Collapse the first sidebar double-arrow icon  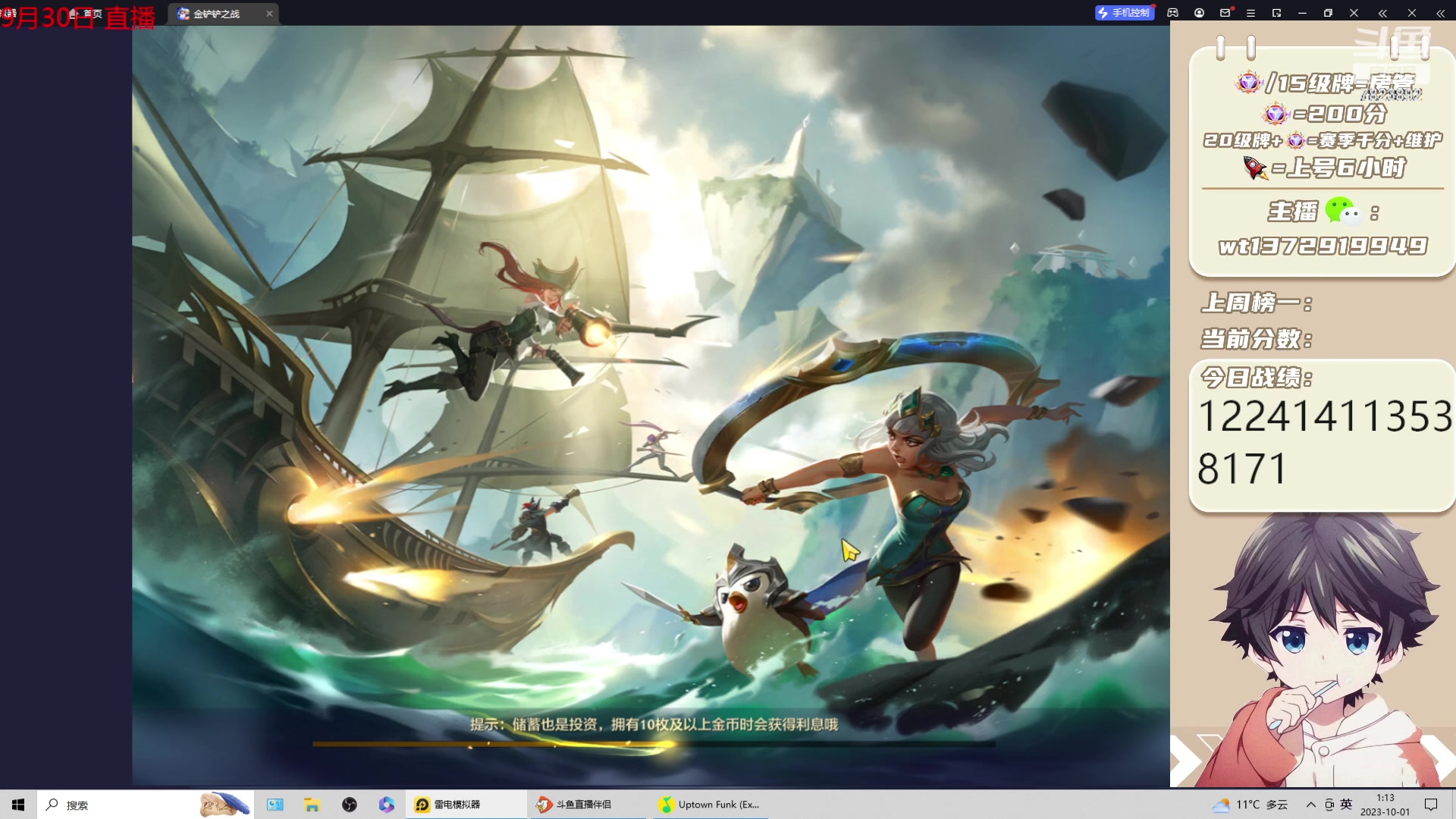[x=1382, y=13]
